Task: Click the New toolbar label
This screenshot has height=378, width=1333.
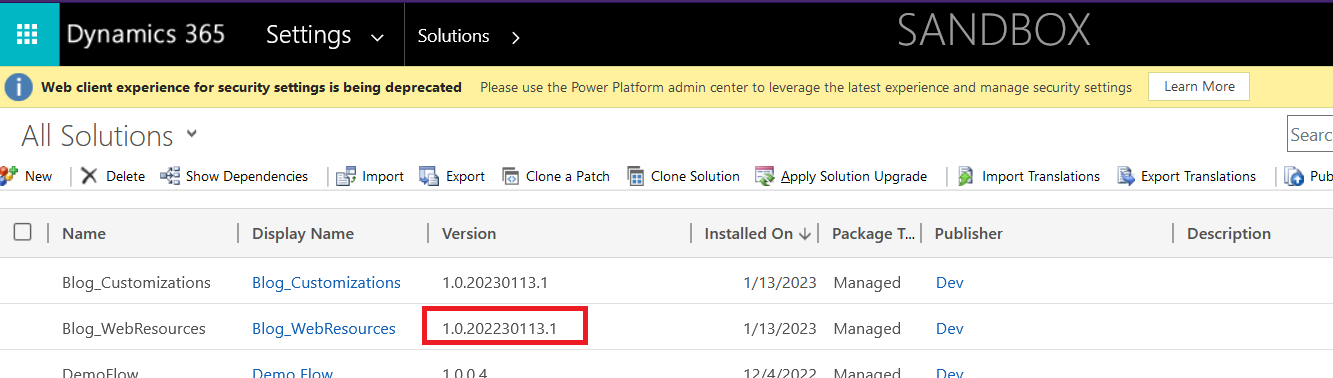Action: tap(39, 176)
